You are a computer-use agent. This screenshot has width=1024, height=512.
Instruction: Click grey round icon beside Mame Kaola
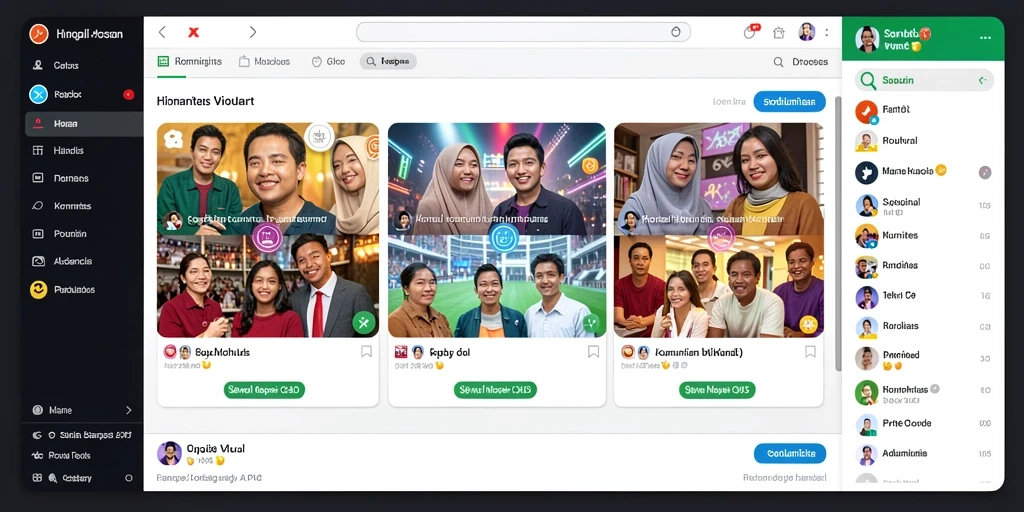pyautogui.click(x=985, y=172)
